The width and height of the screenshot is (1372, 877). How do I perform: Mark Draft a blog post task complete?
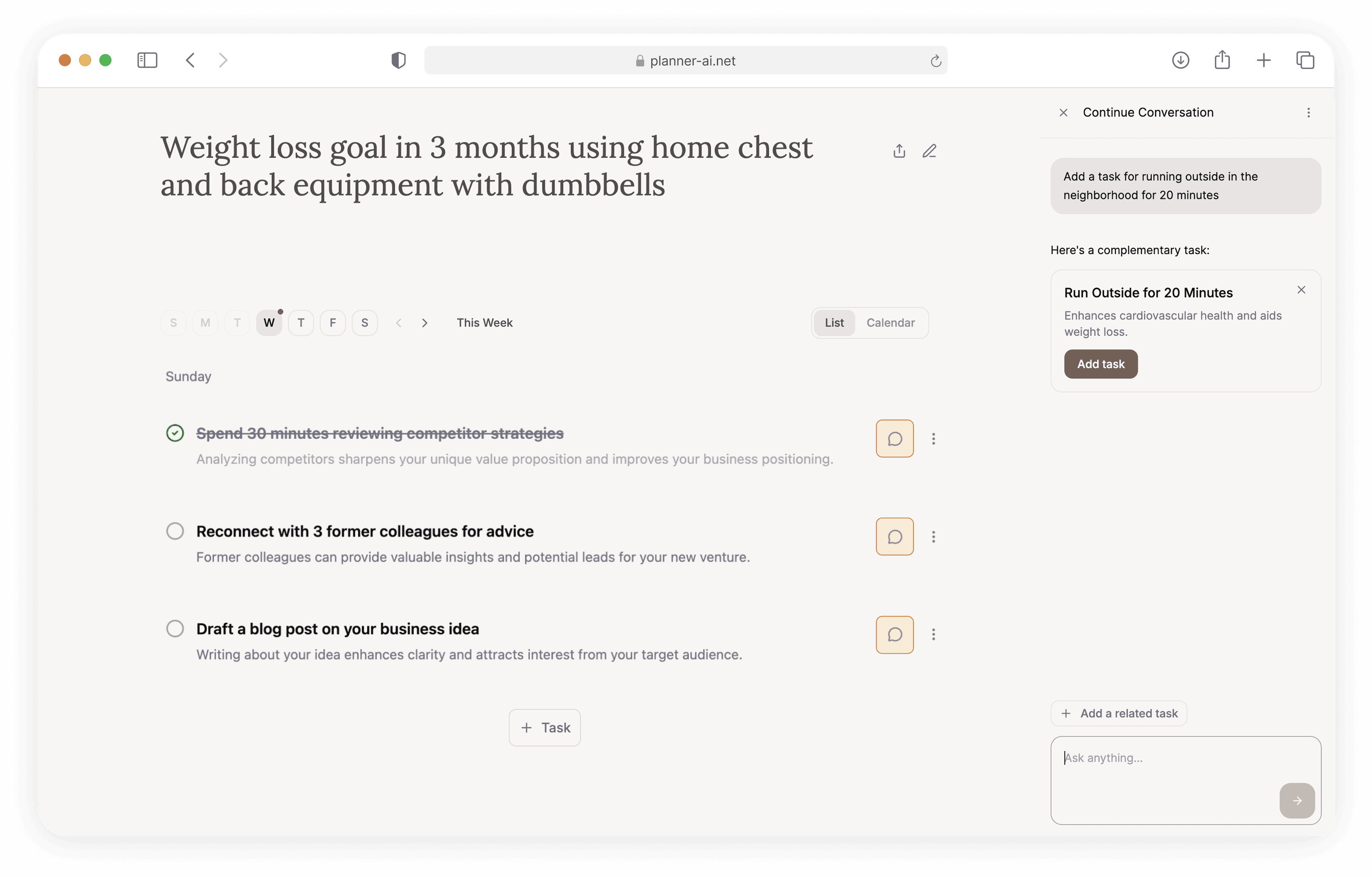pos(175,629)
